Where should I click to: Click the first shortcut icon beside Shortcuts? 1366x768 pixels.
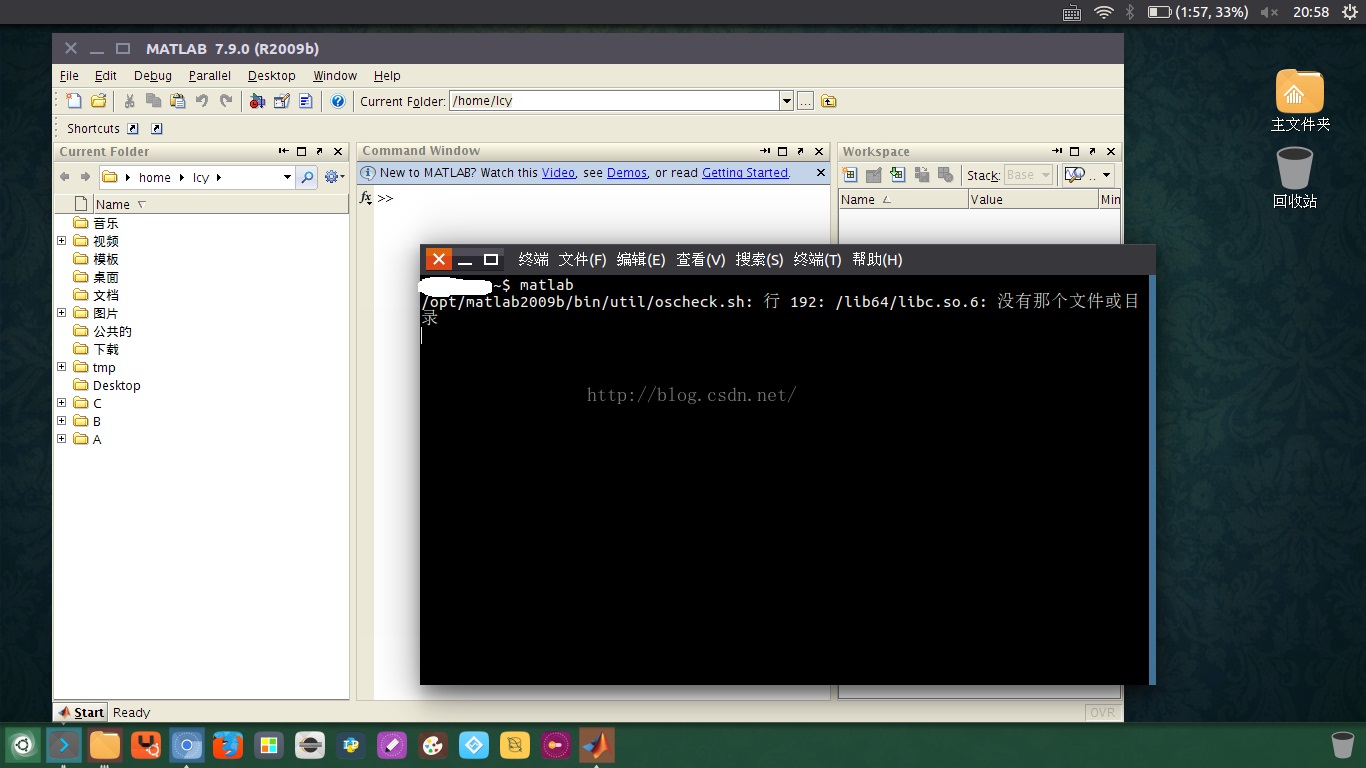(133, 128)
